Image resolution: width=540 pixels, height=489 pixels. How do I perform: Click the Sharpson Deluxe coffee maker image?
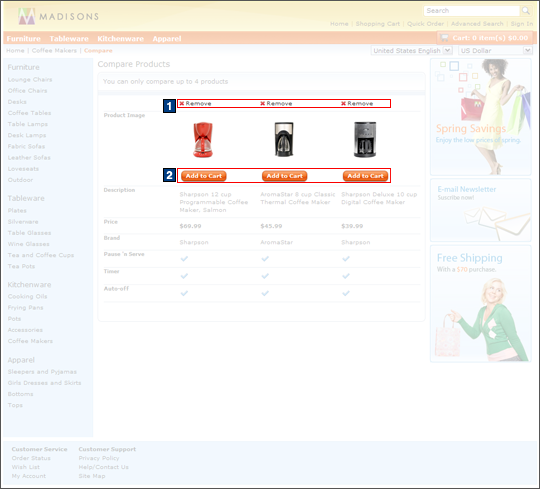pyautogui.click(x=365, y=139)
